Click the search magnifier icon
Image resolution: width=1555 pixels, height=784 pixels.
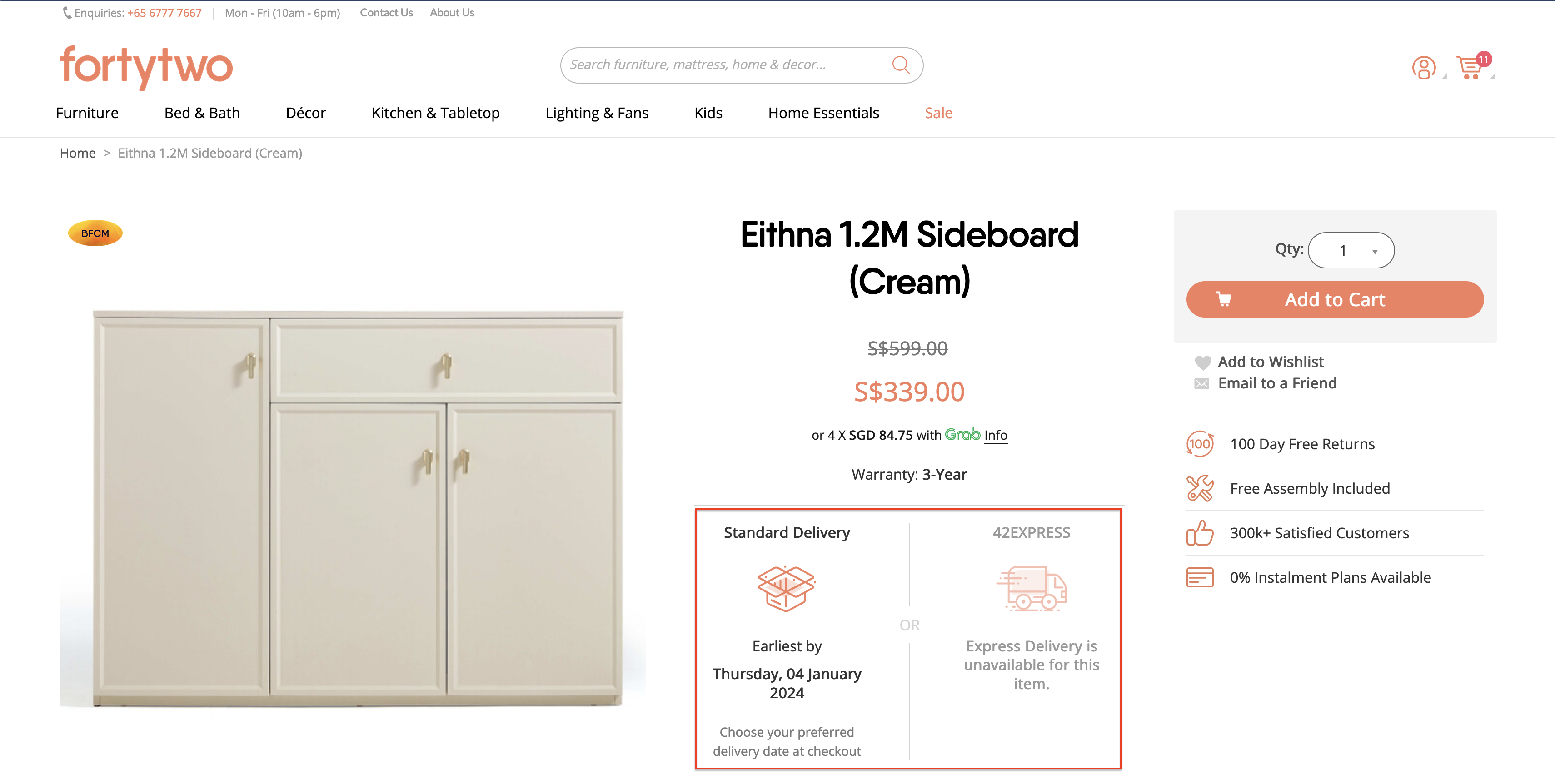click(900, 65)
